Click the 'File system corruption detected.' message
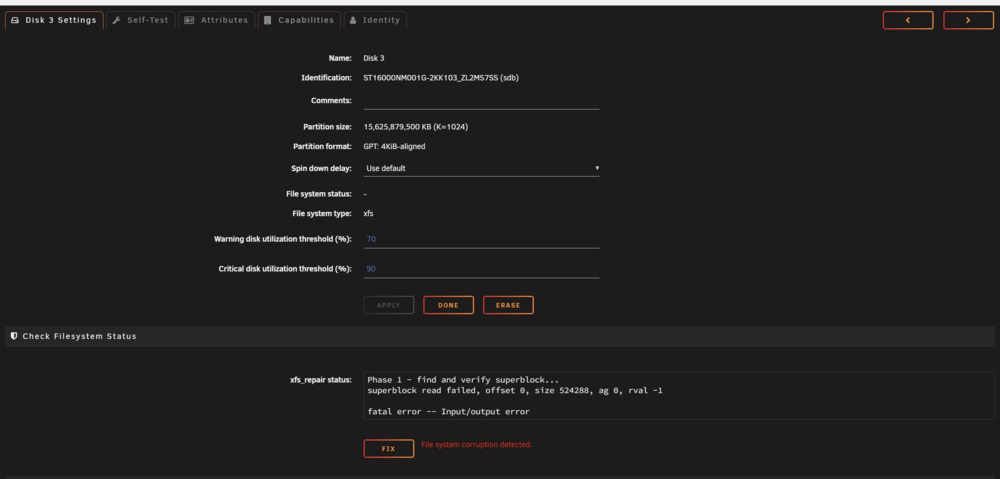Viewport: 1000px width, 479px height. coord(476,445)
